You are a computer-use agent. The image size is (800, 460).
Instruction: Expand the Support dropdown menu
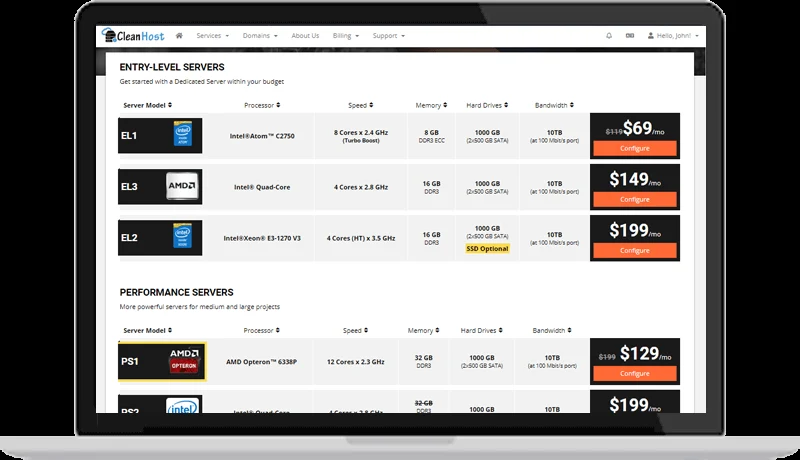click(389, 36)
